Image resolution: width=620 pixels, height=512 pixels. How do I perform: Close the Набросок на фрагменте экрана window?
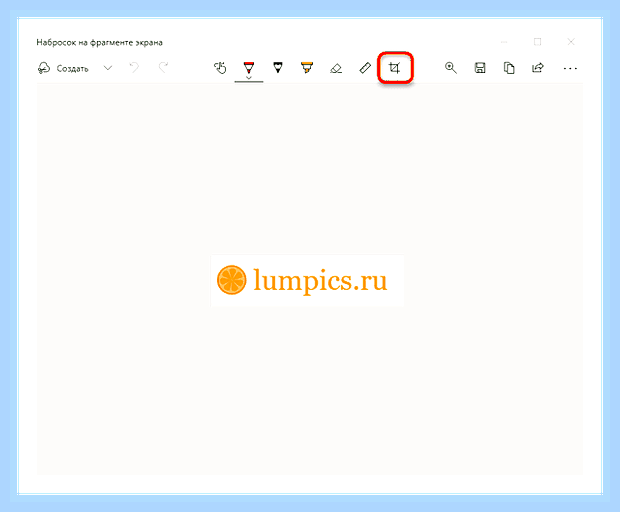click(571, 42)
